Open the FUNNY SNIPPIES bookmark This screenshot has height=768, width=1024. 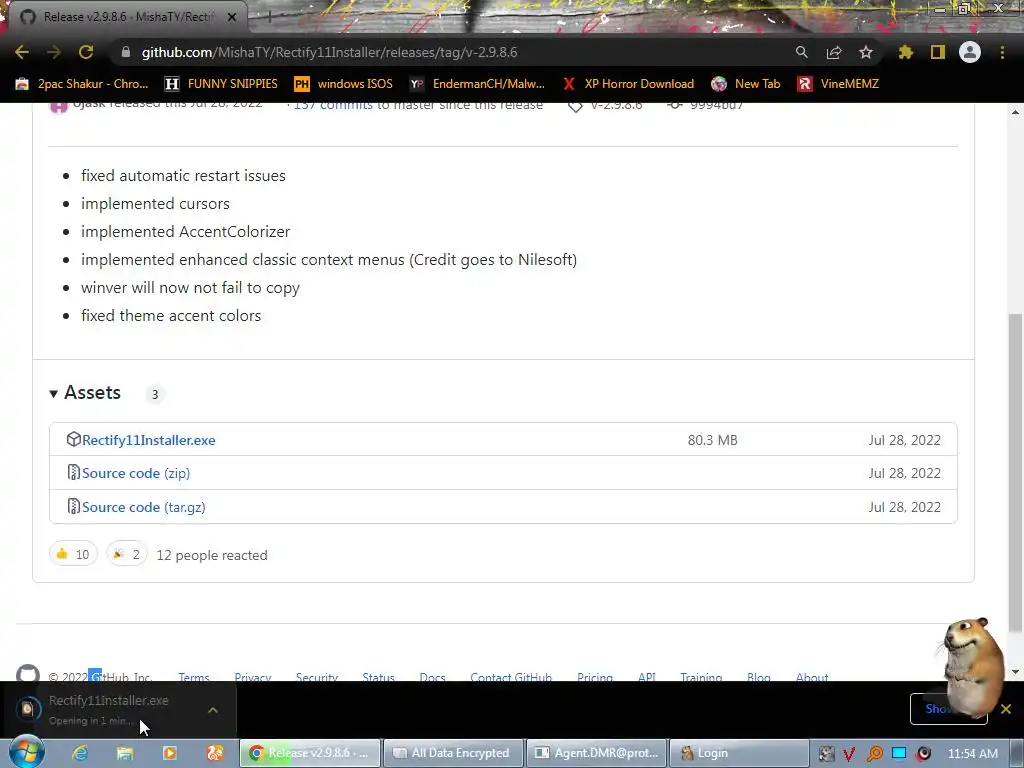tap(221, 84)
